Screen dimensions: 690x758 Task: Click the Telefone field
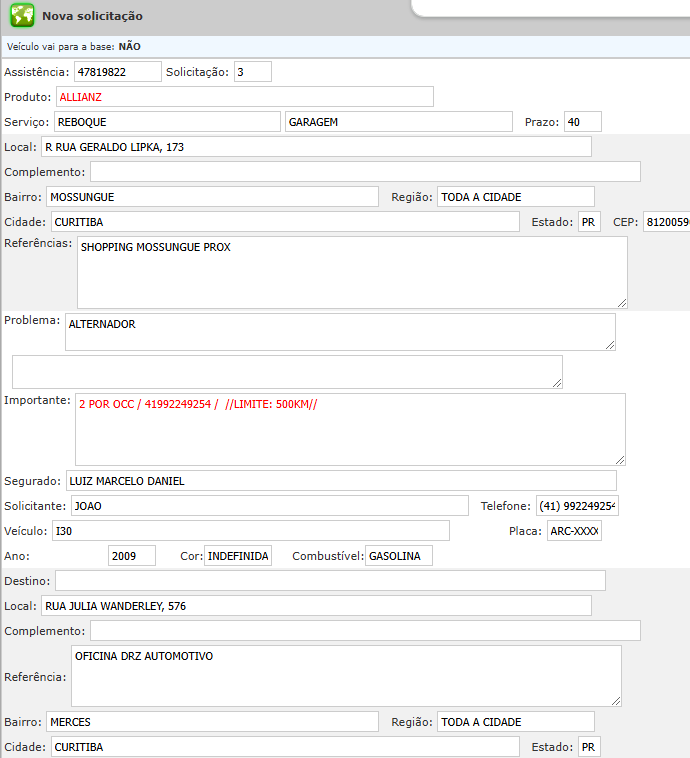point(577,506)
